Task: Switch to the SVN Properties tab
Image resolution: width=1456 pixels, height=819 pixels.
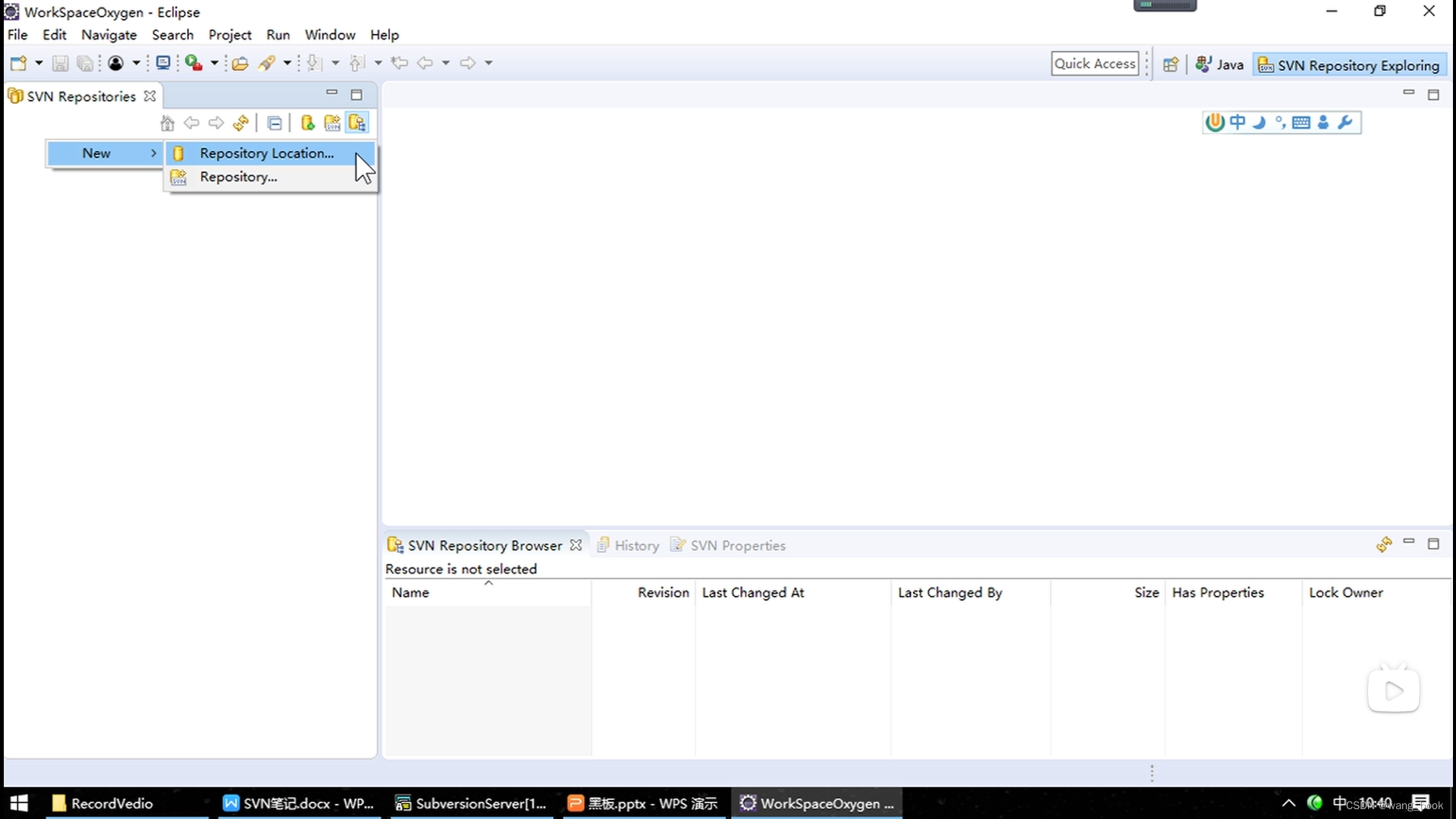Action: point(728,545)
